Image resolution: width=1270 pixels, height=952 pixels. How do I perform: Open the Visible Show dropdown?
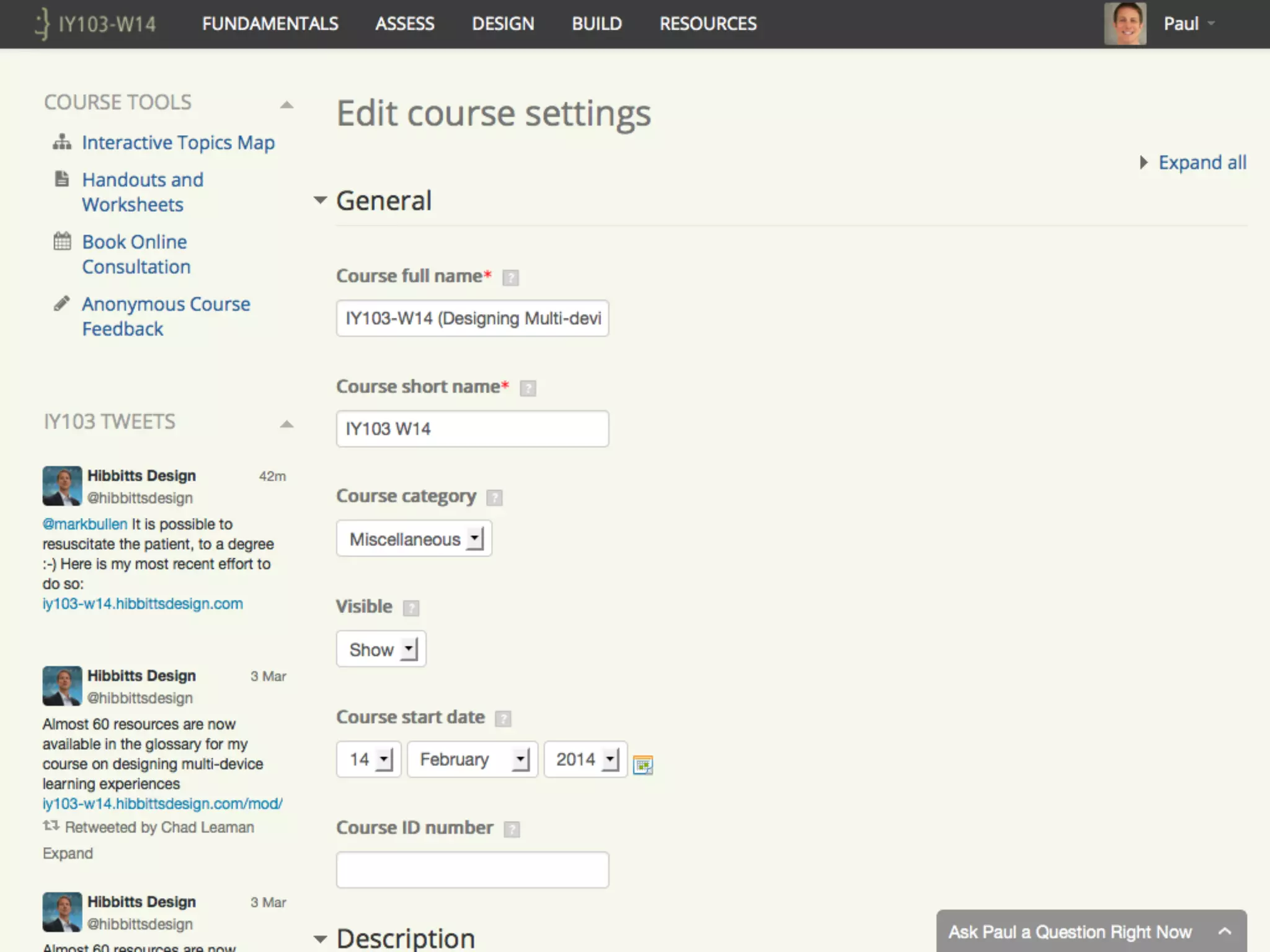381,649
